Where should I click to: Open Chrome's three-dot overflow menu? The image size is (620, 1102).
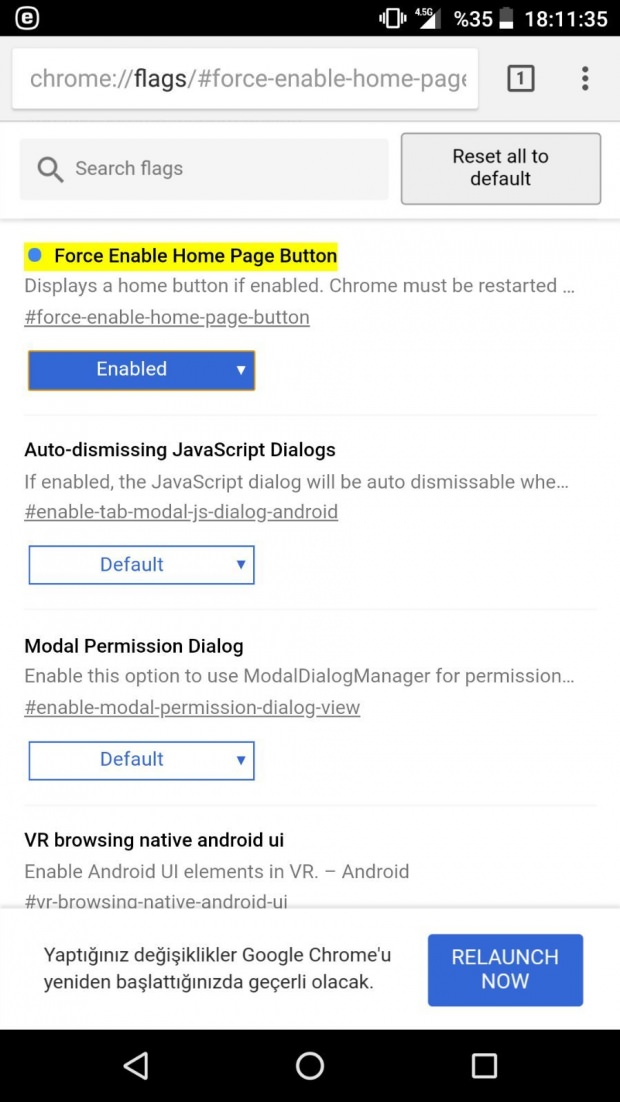[x=585, y=79]
